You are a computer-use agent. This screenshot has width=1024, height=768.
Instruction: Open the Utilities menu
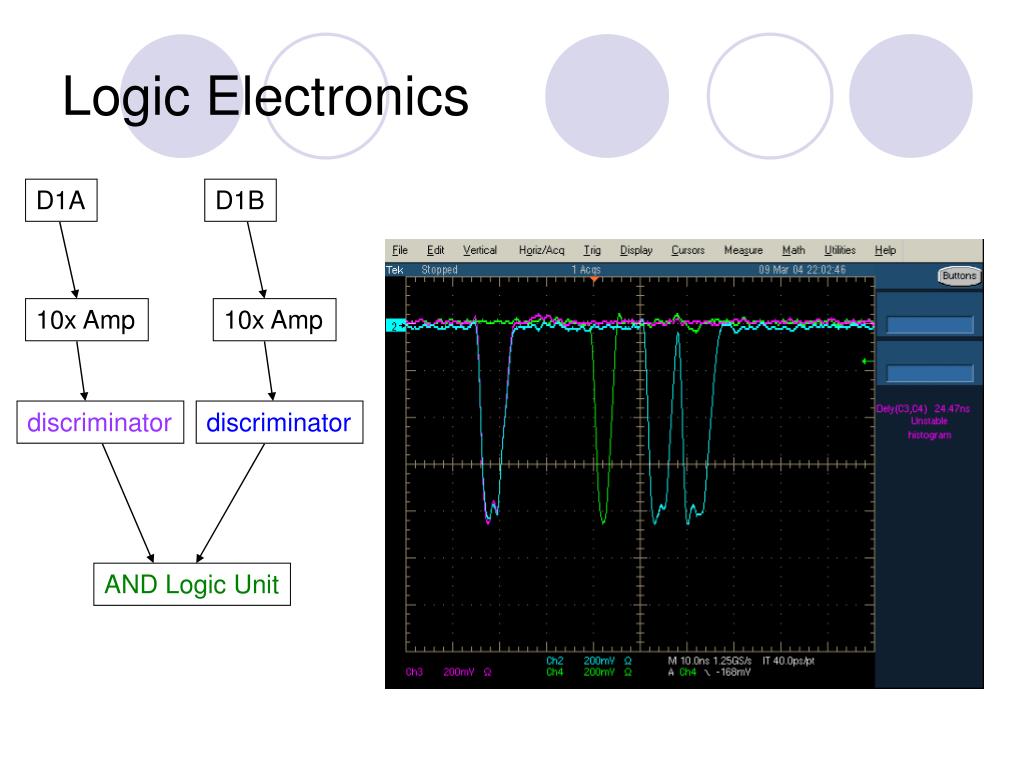click(x=840, y=250)
